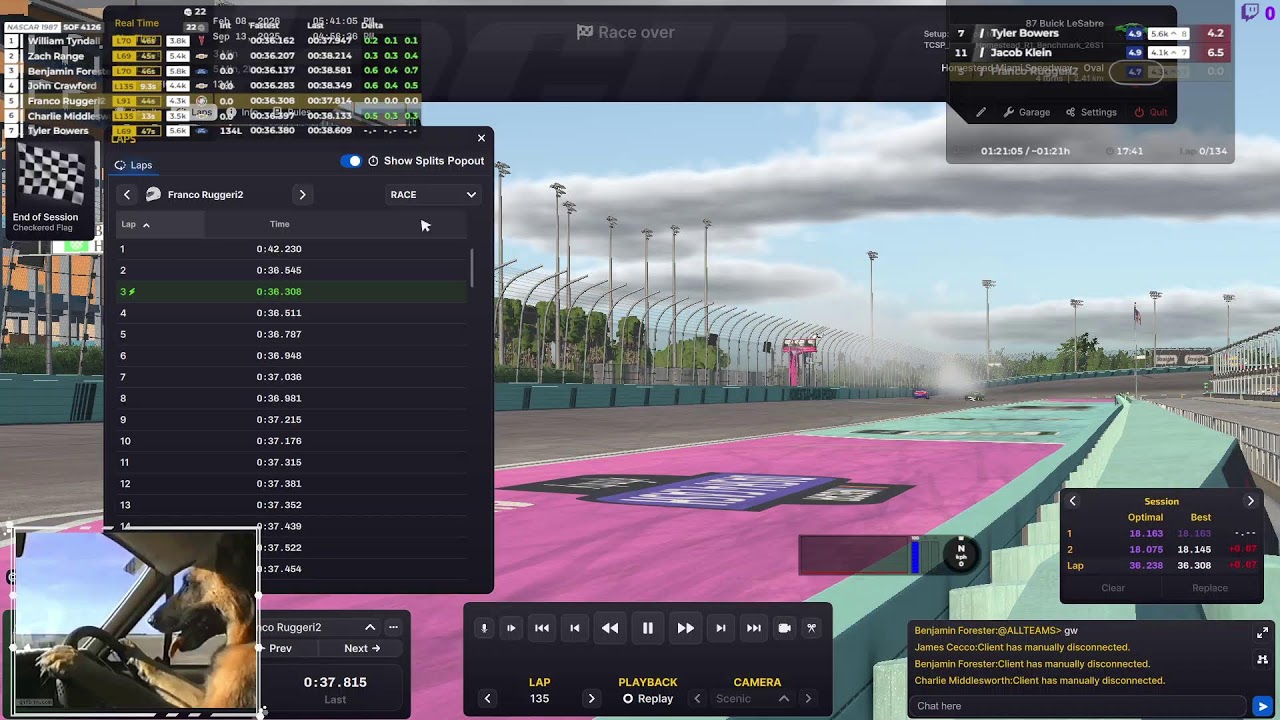Select Jacob Klein in relative standings
Viewport: 1280px width, 720px height.
point(1020,52)
